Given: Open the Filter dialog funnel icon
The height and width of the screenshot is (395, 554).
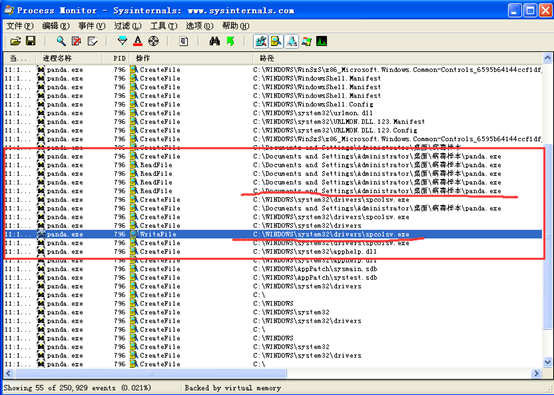Looking at the screenshot, I should pos(122,41).
